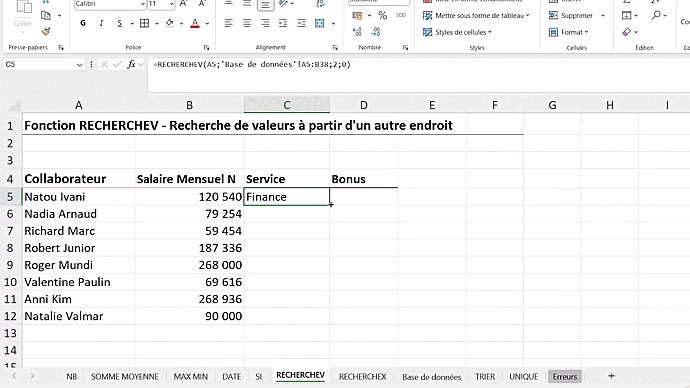Toggle italic (I) formatting
This screenshot has width=690, height=388.
tap(101, 23)
